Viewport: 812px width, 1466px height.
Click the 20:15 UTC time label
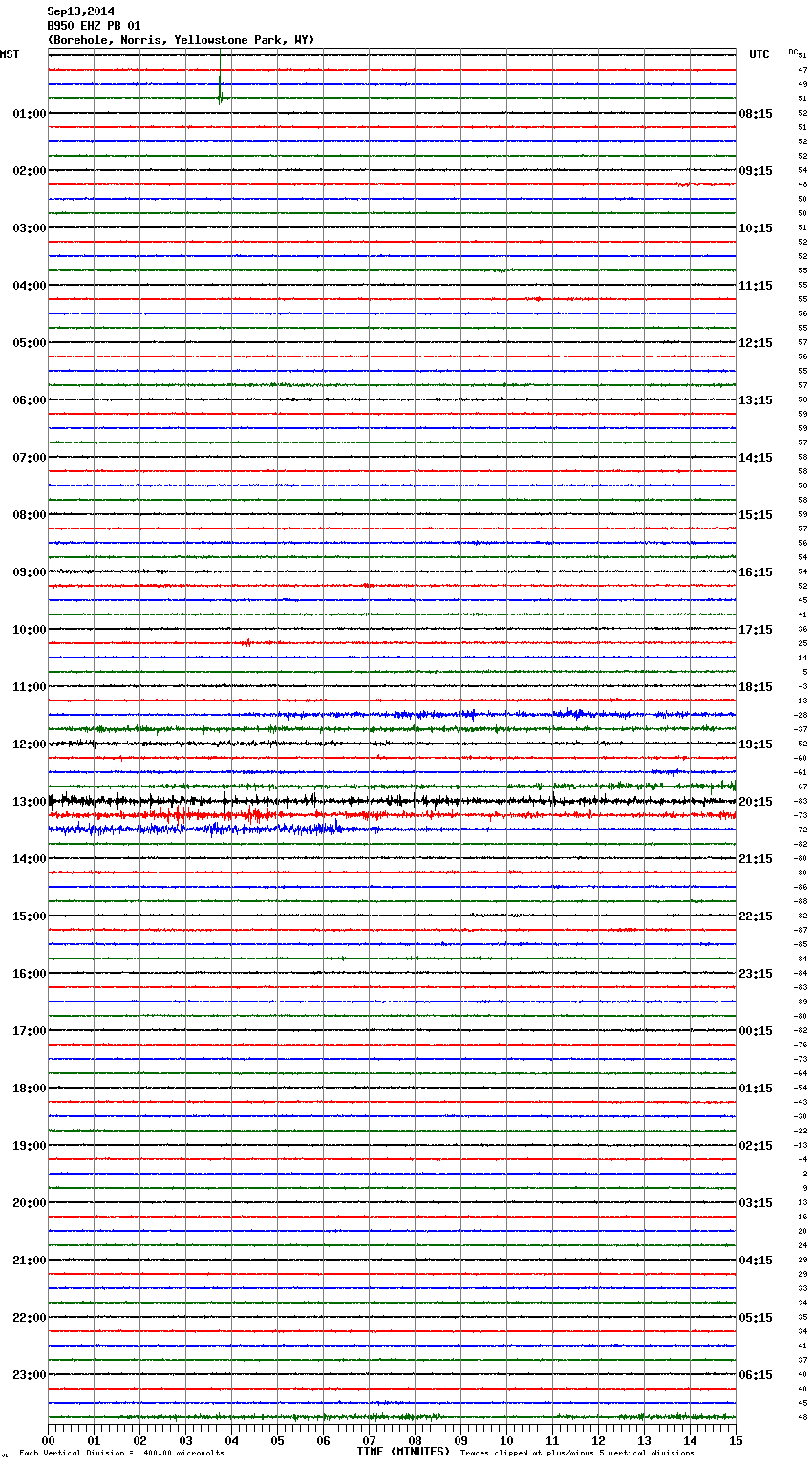pos(756,802)
